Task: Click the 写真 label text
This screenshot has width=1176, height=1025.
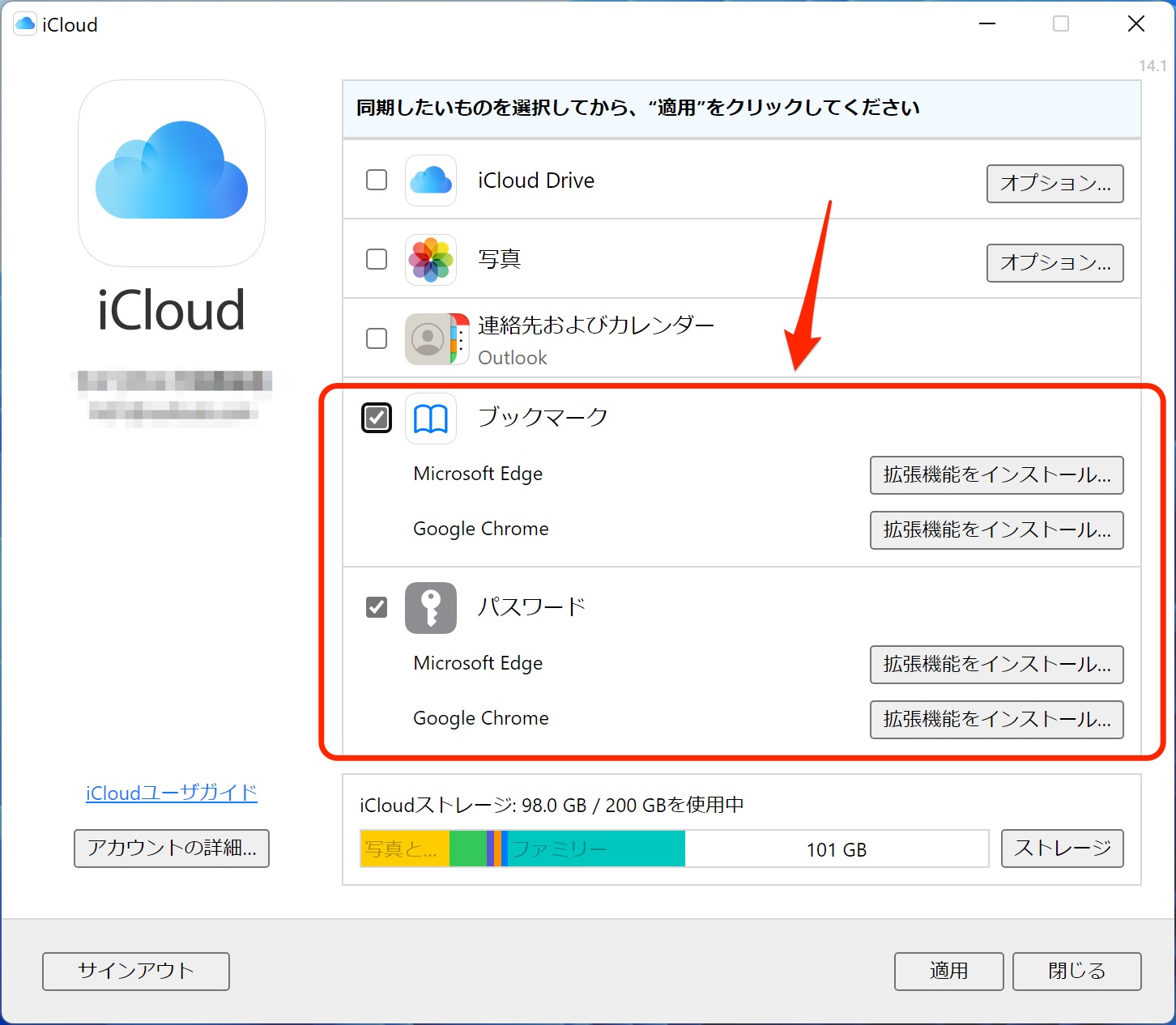Action: [x=499, y=259]
